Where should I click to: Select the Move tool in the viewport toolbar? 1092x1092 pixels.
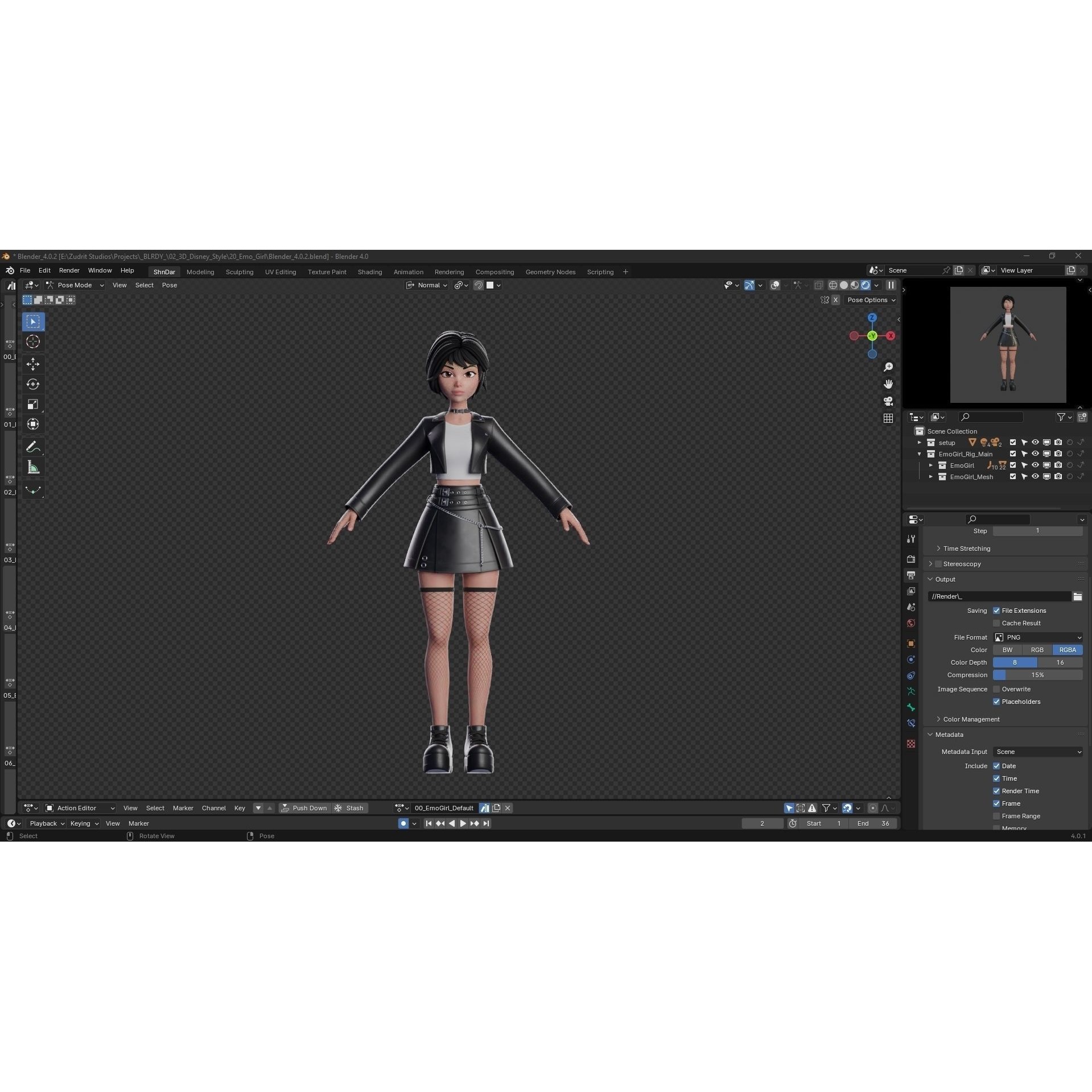33,364
